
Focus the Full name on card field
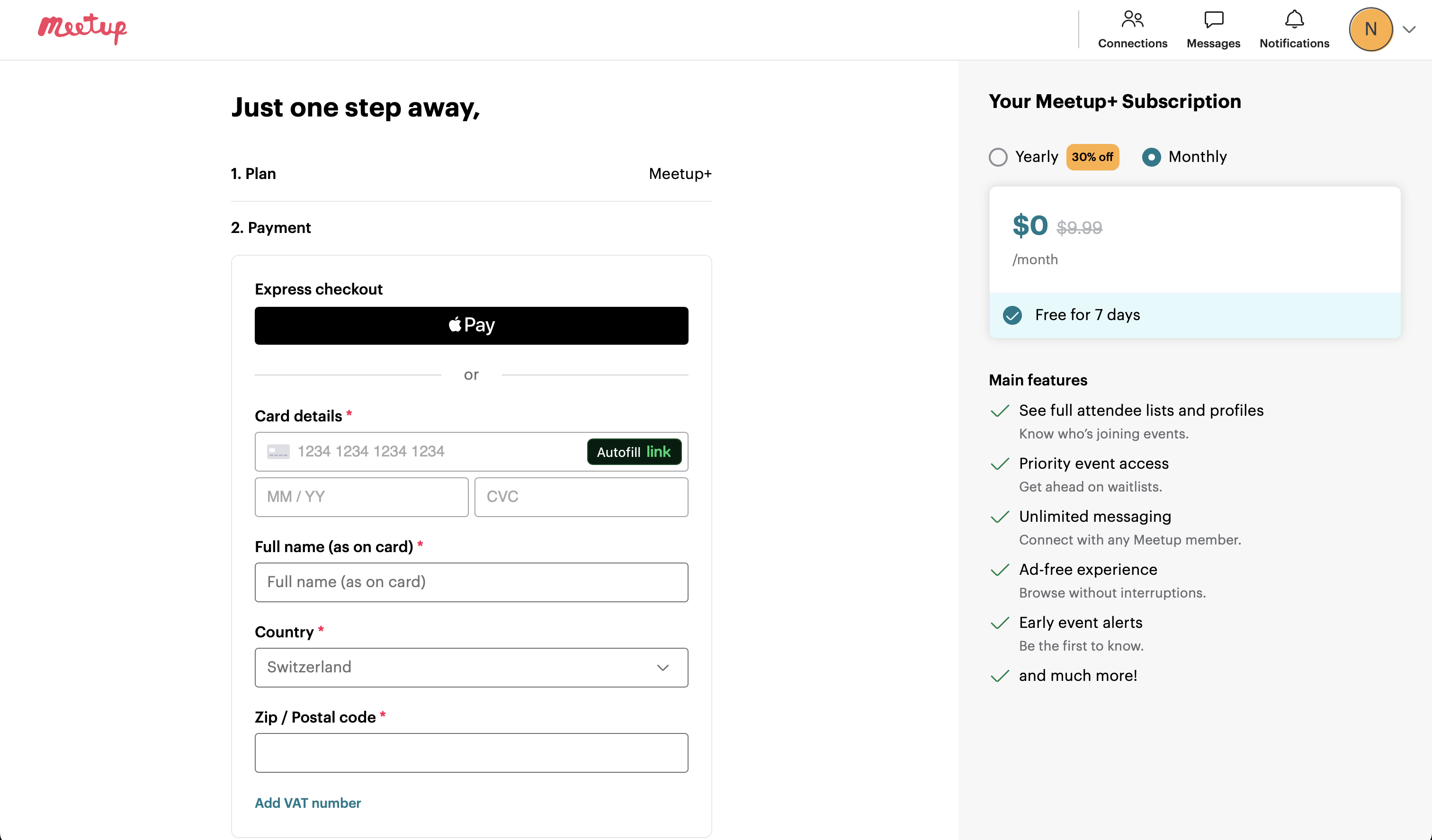471,582
